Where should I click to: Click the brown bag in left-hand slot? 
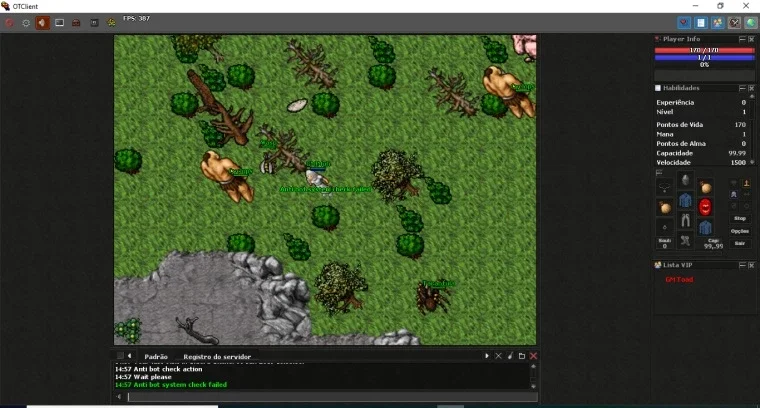[665, 207]
